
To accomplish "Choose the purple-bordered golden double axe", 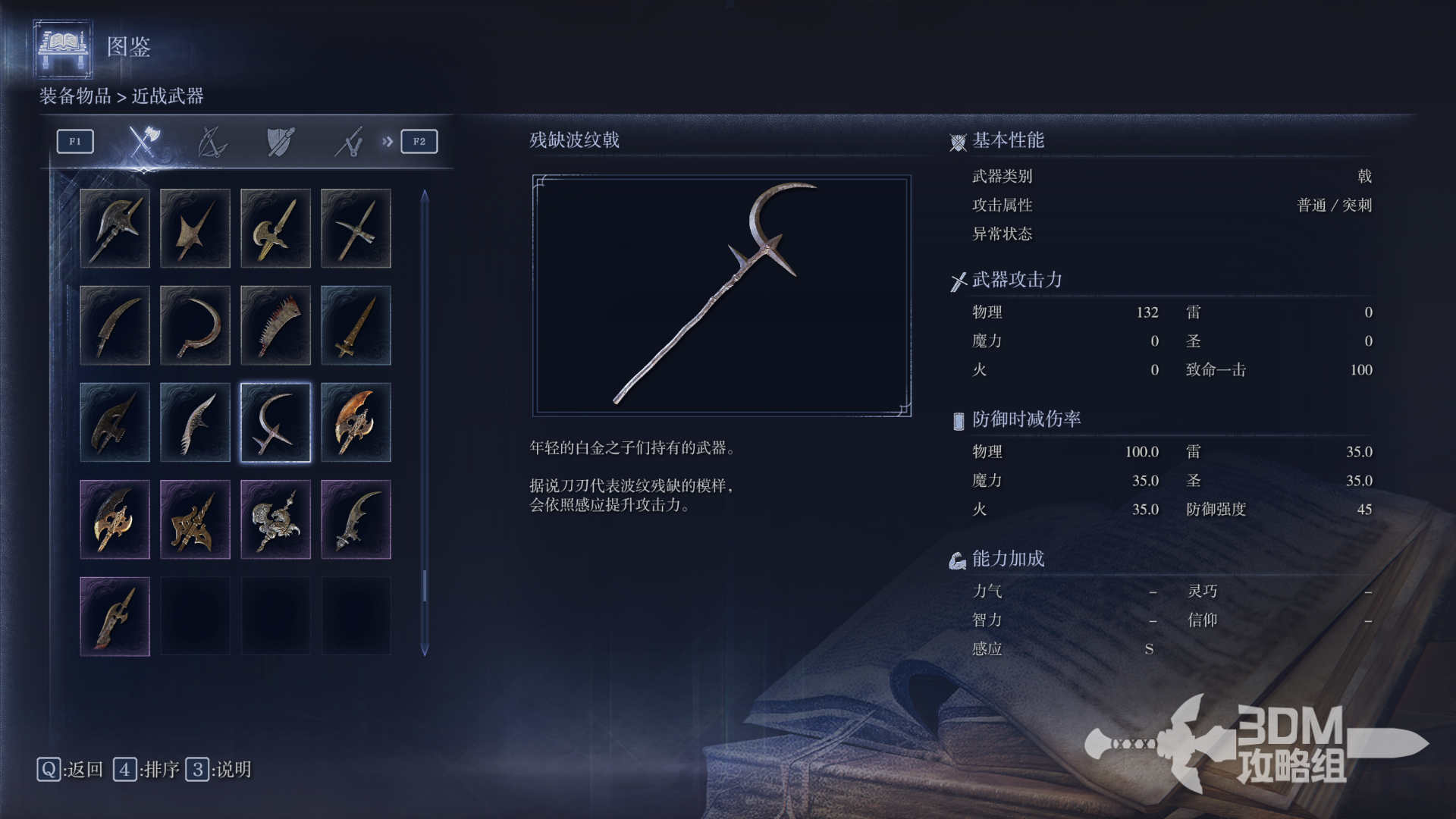I will 115,519.
